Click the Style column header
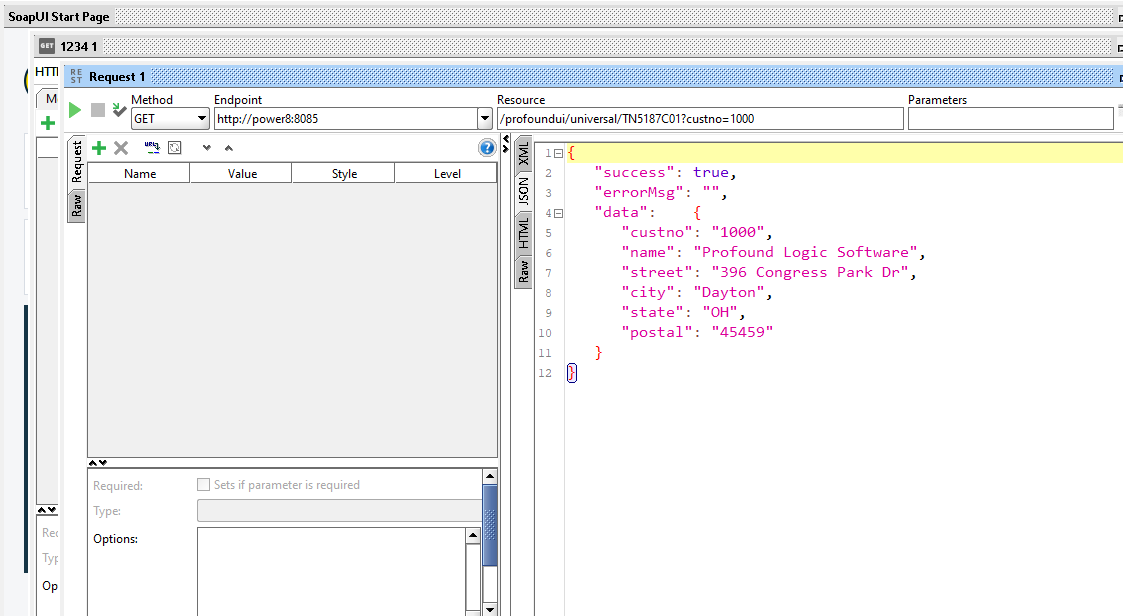1123x616 pixels. point(344,173)
